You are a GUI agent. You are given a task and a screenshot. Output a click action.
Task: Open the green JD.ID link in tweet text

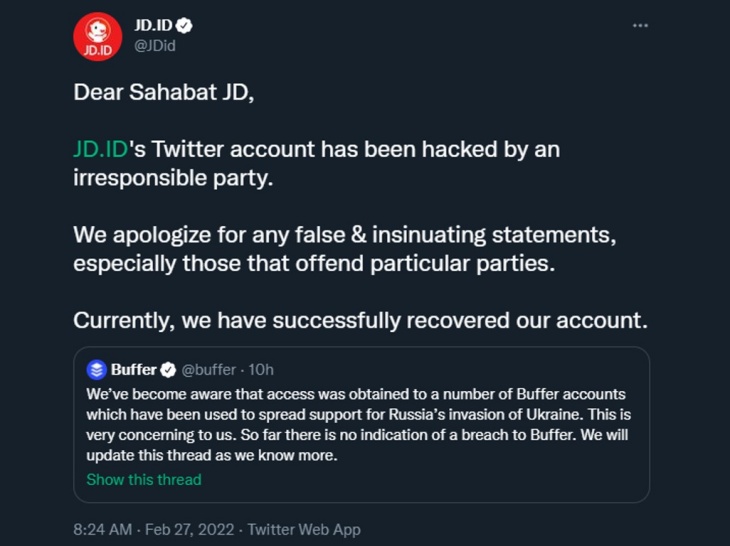coord(101,149)
